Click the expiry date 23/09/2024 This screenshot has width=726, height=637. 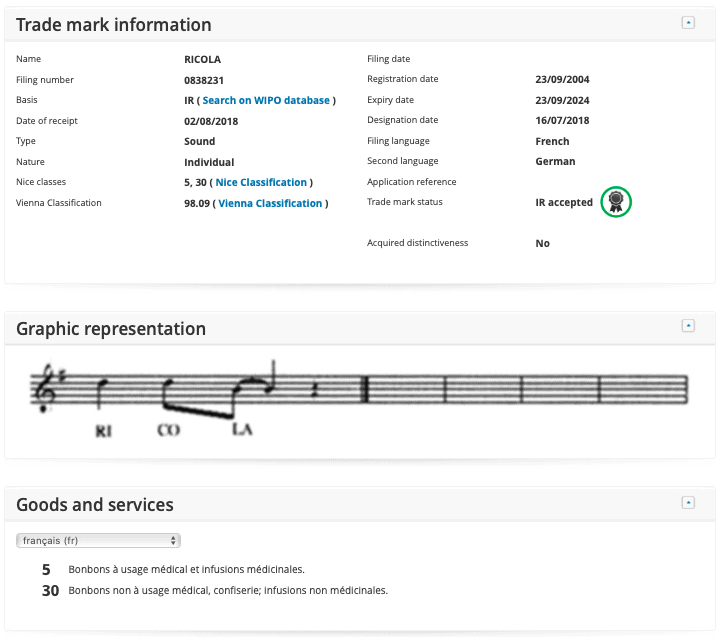[562, 101]
